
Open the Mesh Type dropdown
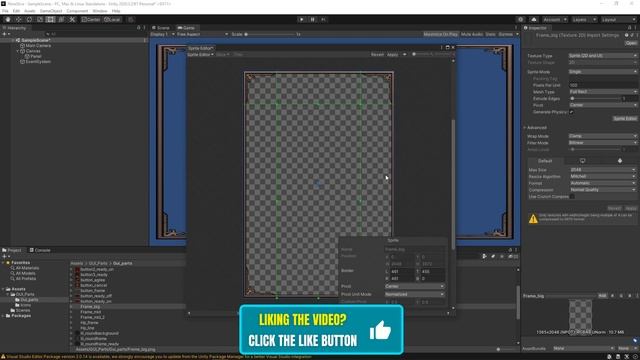coord(603,92)
